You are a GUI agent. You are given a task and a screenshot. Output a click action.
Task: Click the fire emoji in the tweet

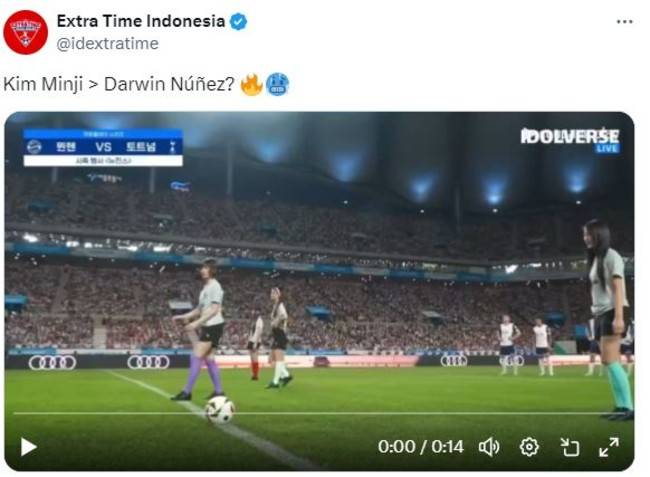(x=252, y=84)
